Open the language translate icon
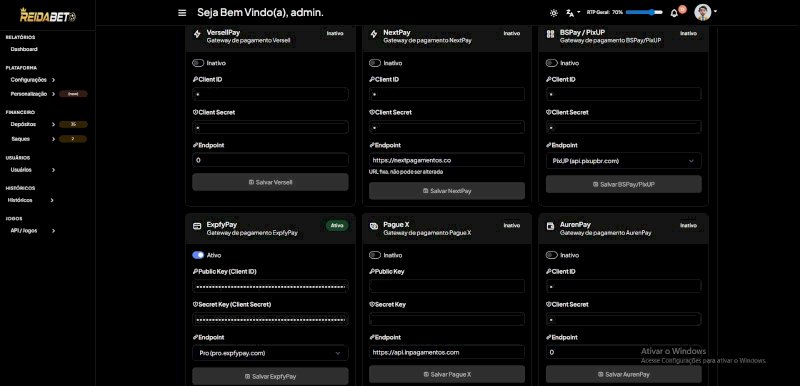Image resolution: width=800 pixels, height=386 pixels. pos(570,12)
